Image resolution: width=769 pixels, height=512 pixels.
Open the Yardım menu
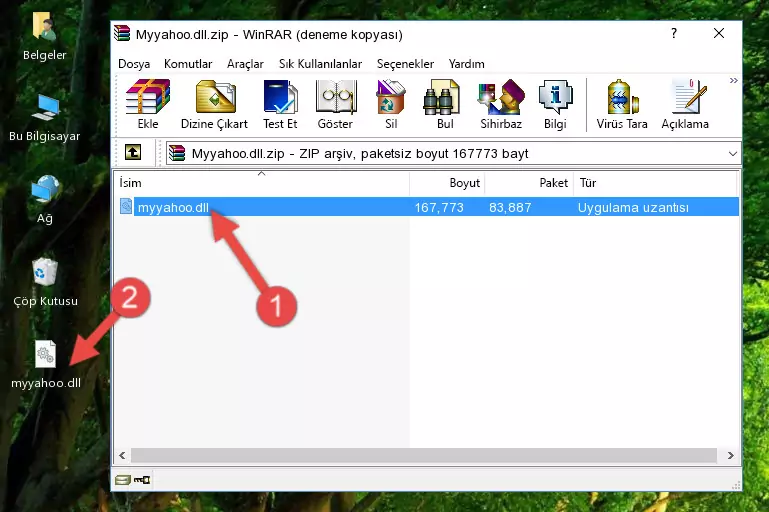pyautogui.click(x=466, y=64)
